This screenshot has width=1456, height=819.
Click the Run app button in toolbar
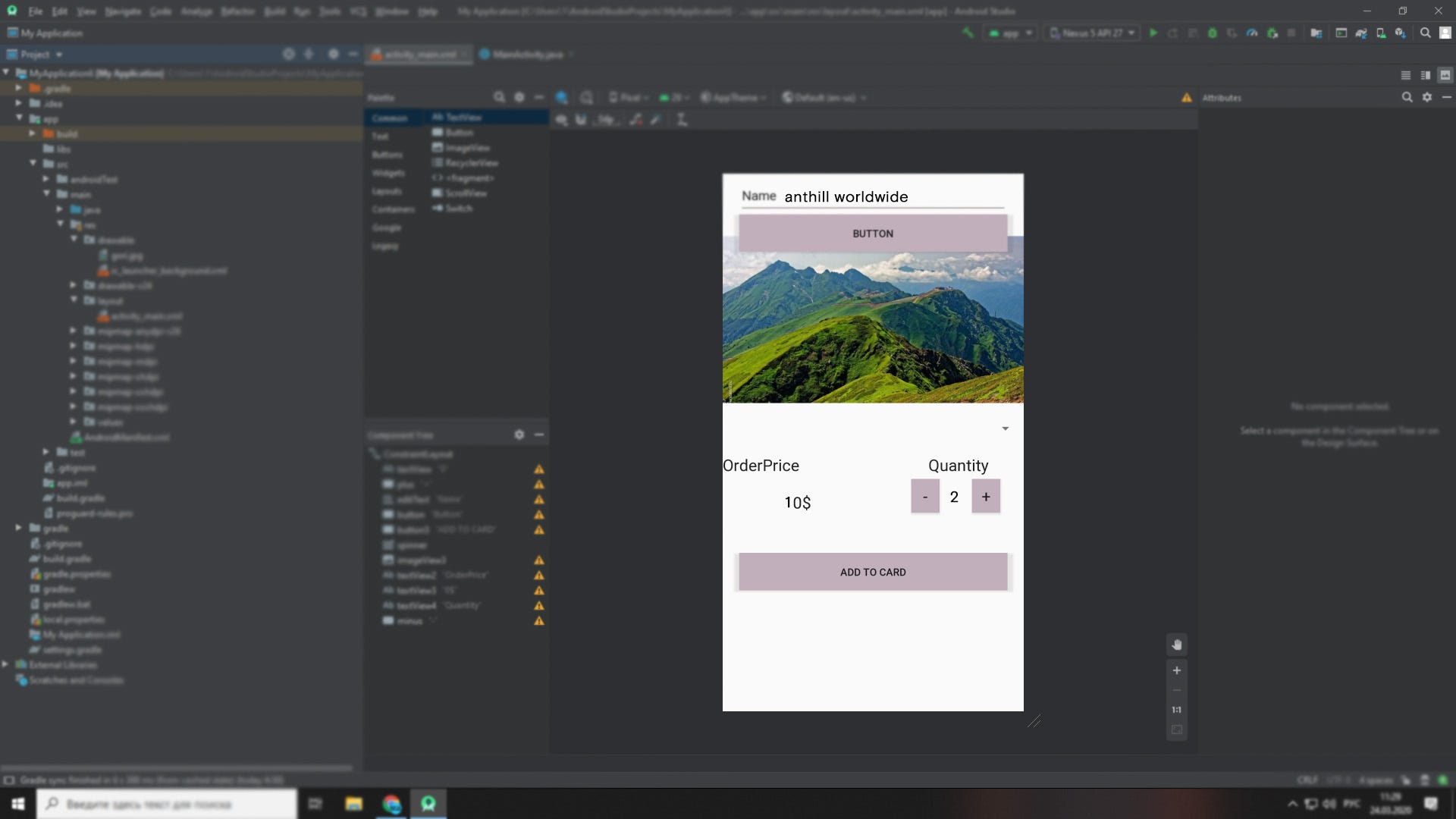point(1153,34)
